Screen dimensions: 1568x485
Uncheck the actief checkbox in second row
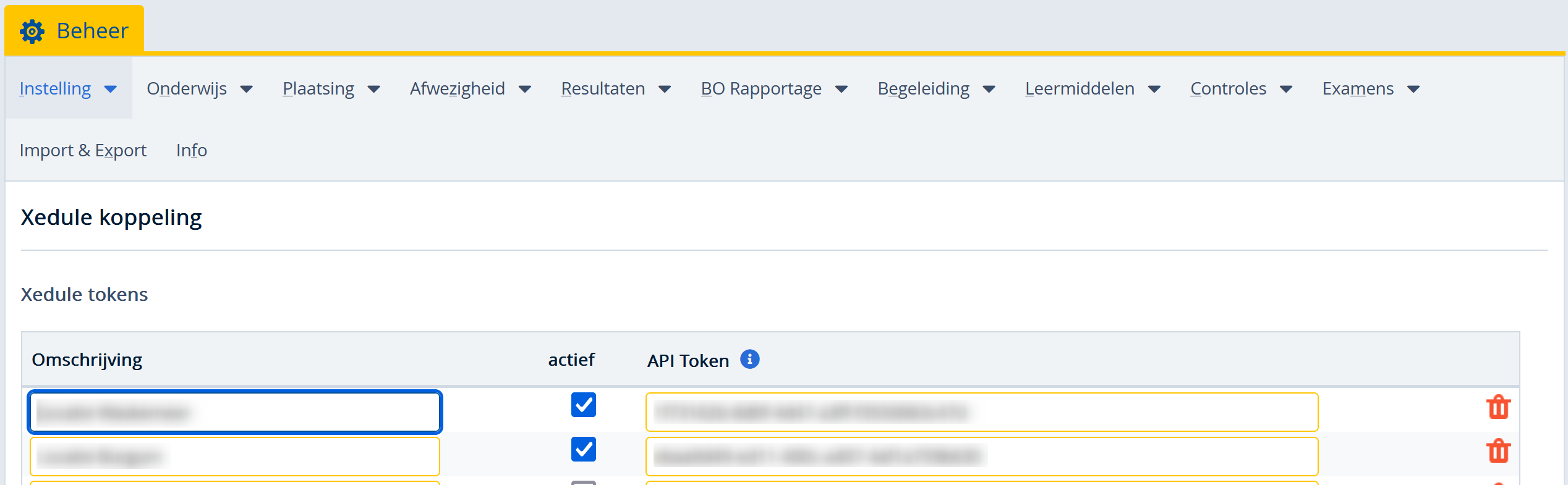[x=583, y=449]
